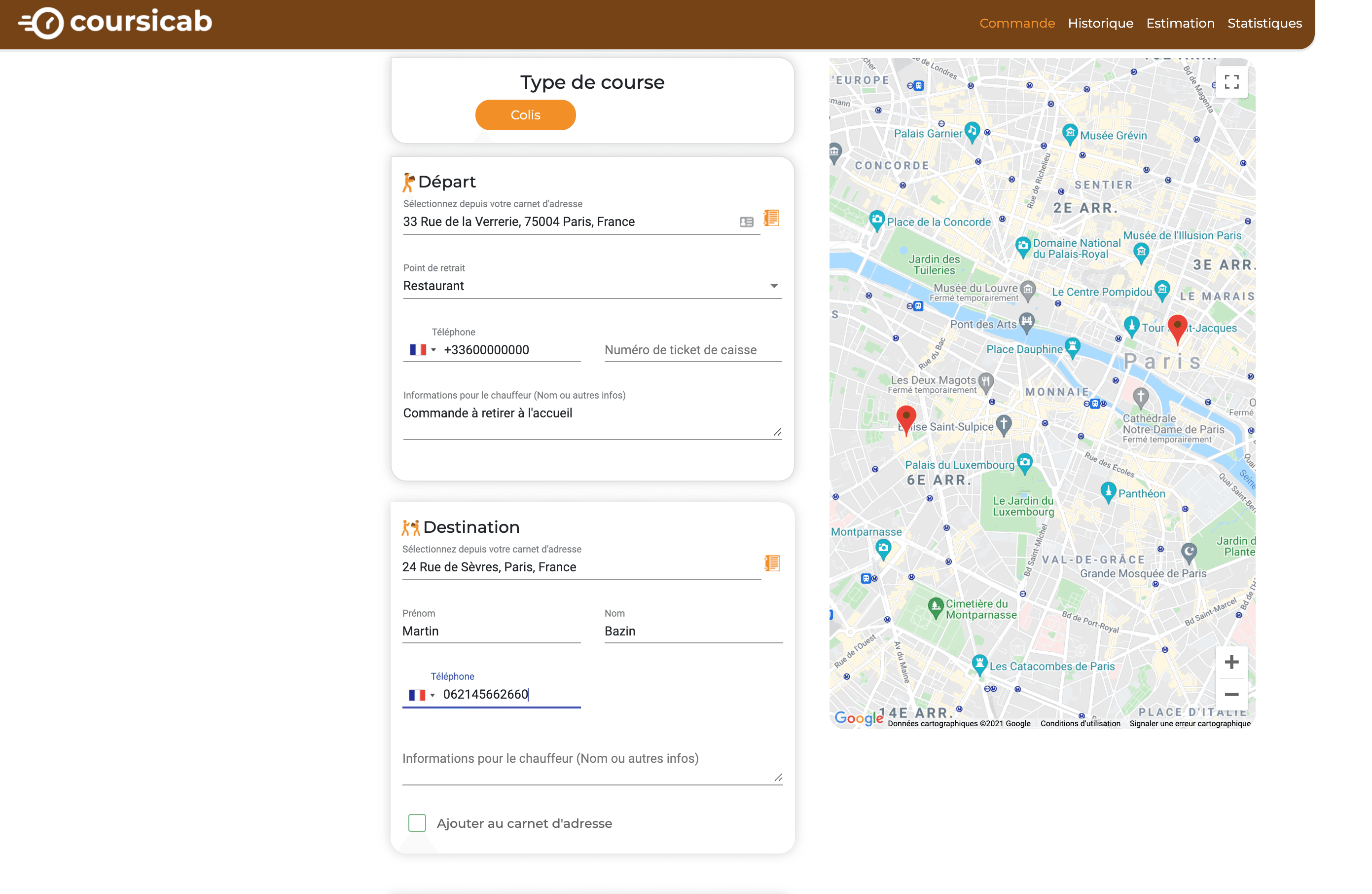Viewport: 1372px width, 894px height.
Task: Select the Colis course type
Action: [525, 115]
